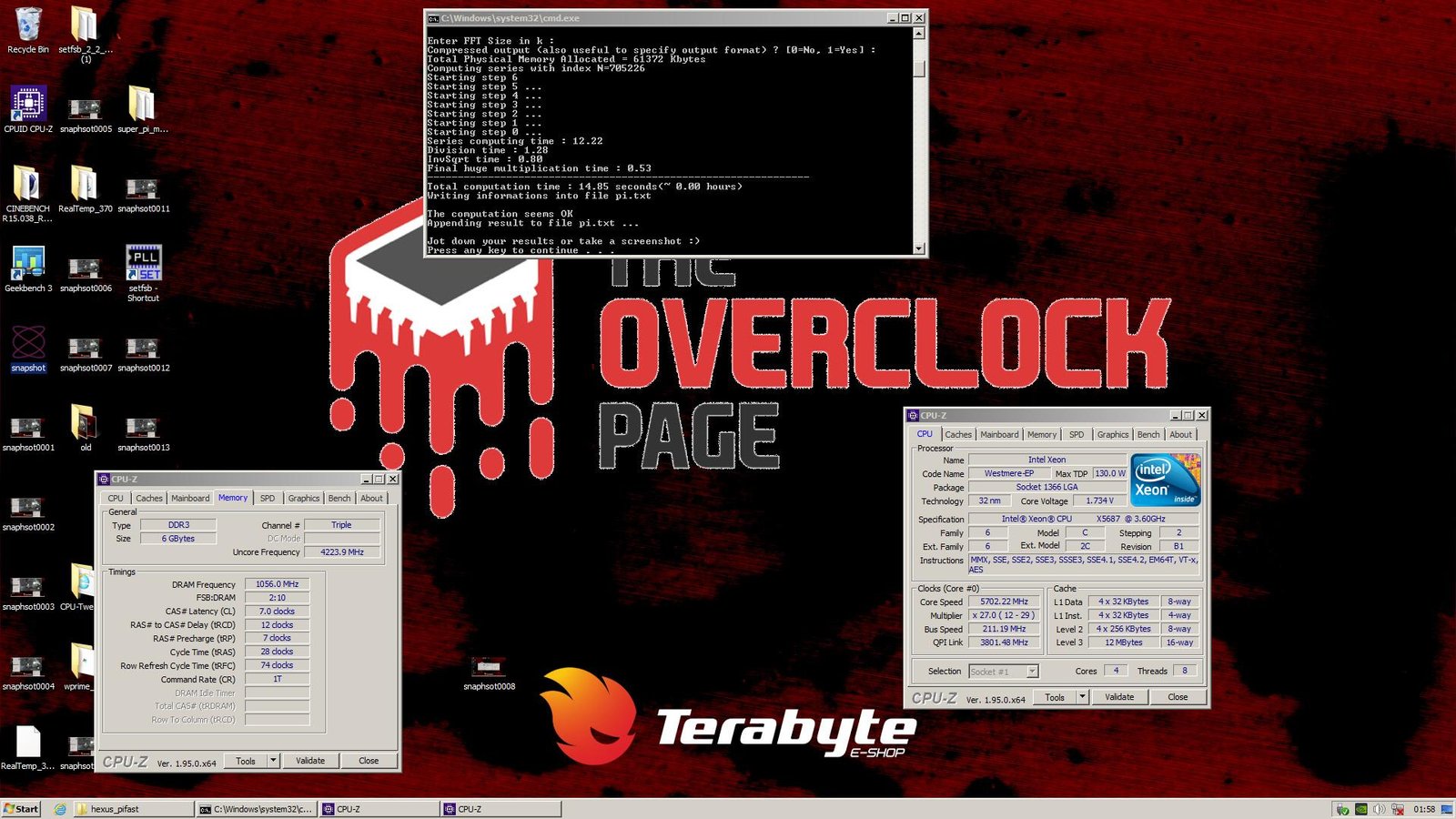Expand the Socket #1 selection dropdown
This screenshot has height=819, width=1456.
click(x=1032, y=672)
